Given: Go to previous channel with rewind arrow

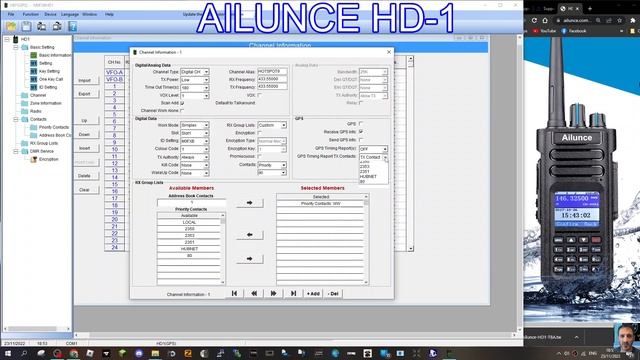Looking at the screenshot, I should [254, 293].
